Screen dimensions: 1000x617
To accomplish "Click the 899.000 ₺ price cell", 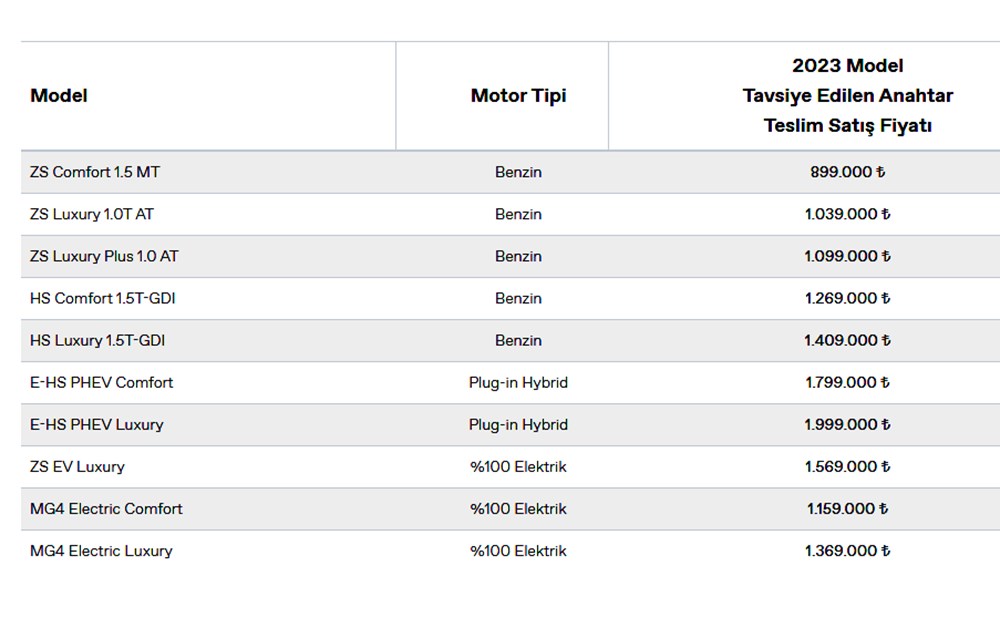I will pos(847,172).
